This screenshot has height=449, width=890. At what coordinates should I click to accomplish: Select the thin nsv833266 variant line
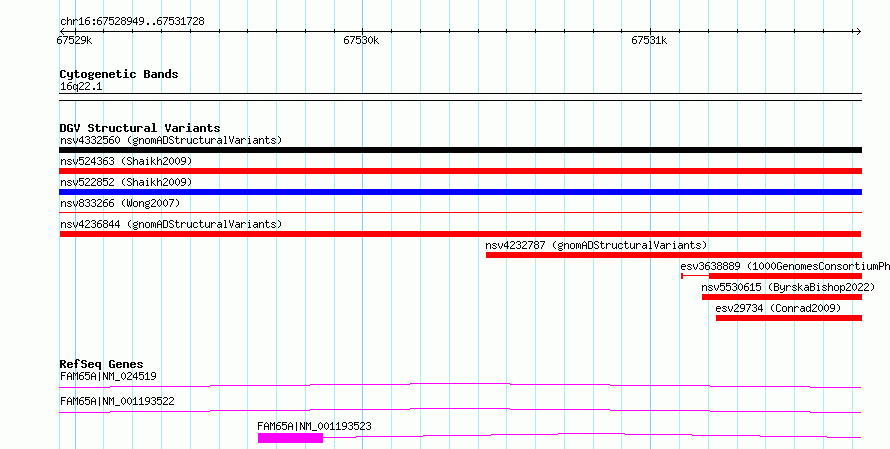[x=460, y=213]
